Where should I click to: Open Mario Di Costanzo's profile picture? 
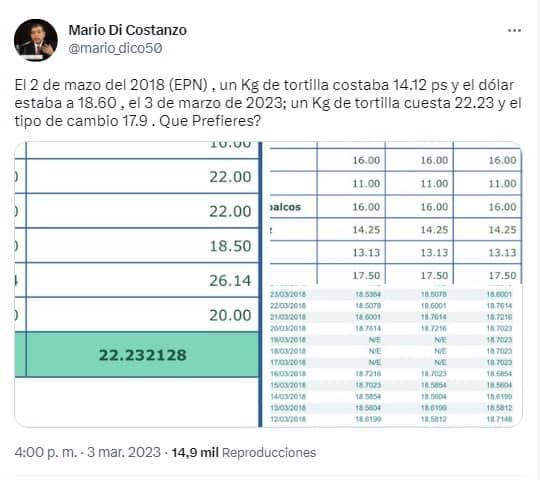35,40
